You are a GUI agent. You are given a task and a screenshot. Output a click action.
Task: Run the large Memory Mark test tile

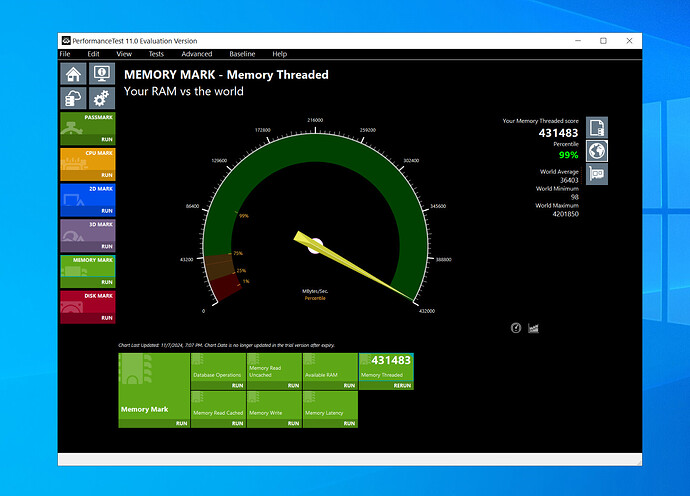[x=154, y=390]
